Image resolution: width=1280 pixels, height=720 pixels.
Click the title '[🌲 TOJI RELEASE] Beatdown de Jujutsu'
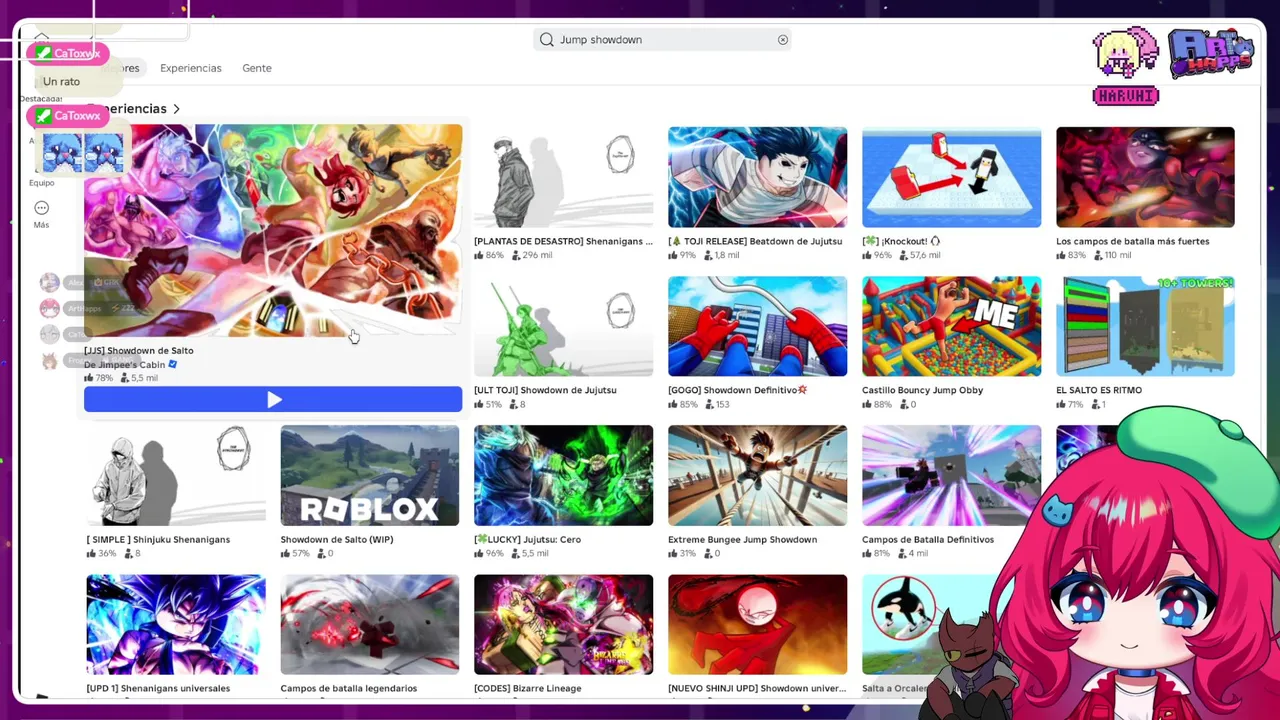point(756,241)
